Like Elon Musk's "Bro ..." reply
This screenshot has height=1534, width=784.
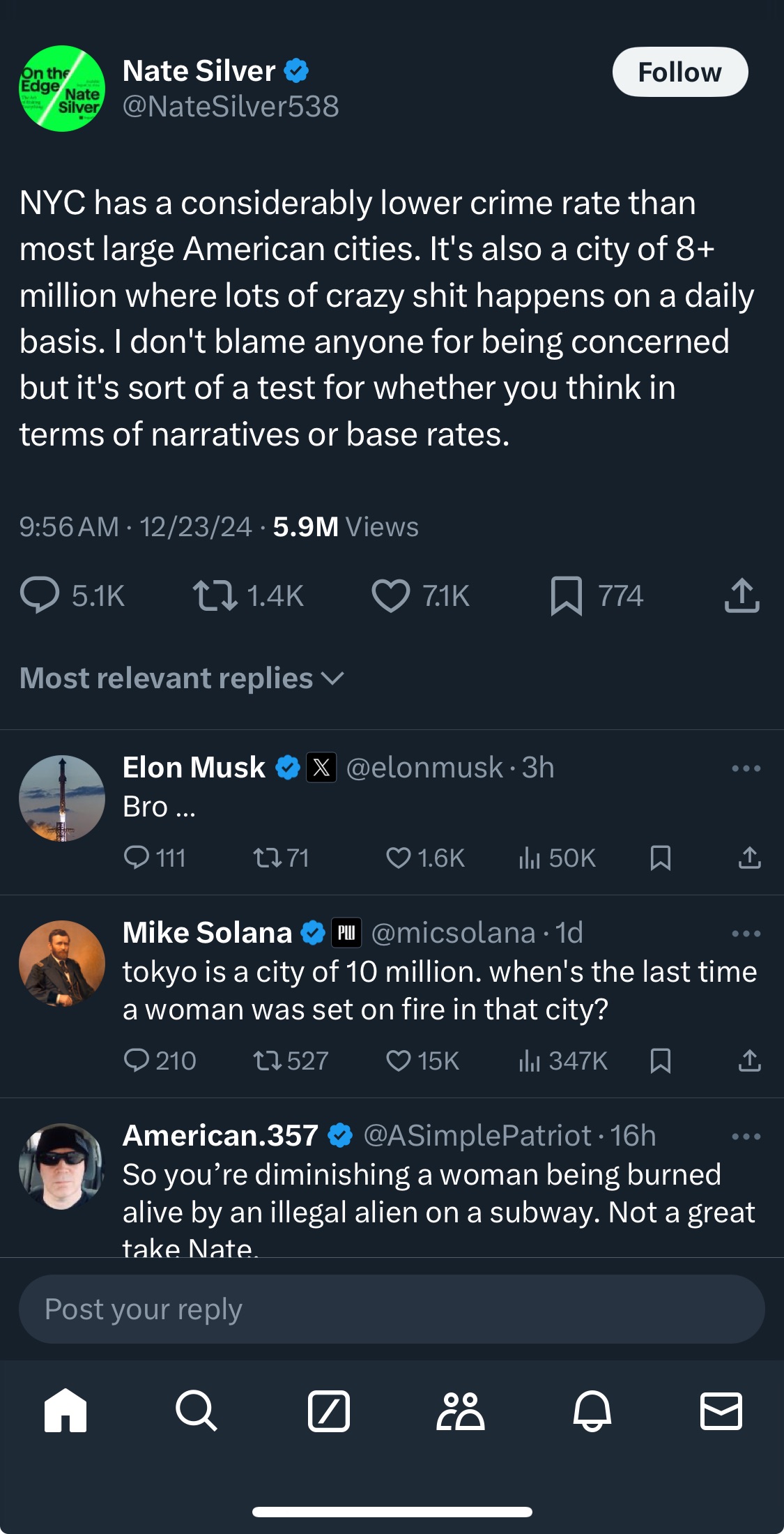click(399, 858)
